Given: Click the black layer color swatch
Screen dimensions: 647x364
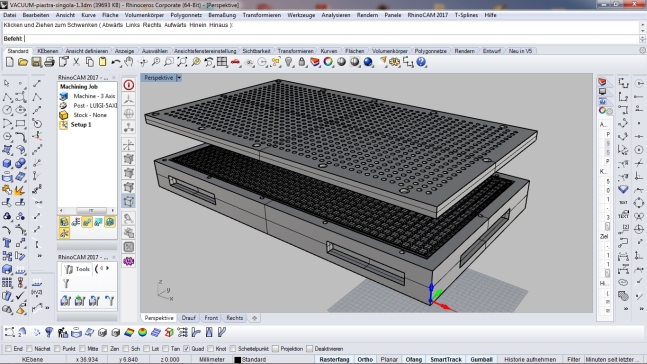Looking at the screenshot, I should click(x=237, y=360).
